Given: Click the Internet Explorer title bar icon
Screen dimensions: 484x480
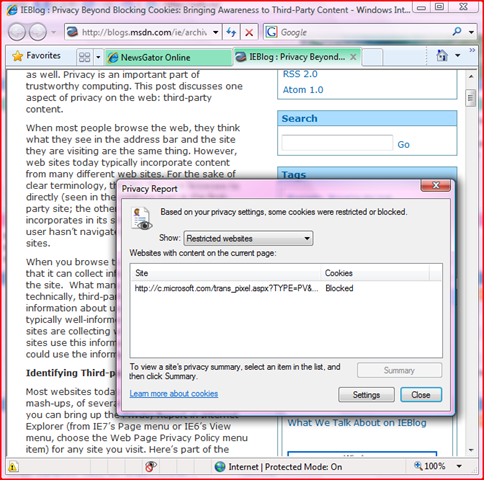Looking at the screenshot, I should click(12, 10).
